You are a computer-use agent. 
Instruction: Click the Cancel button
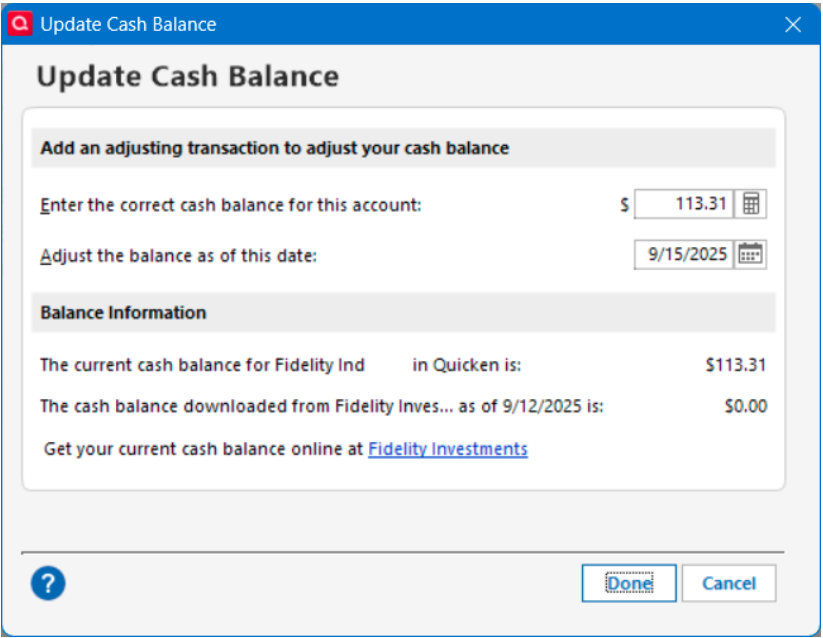[729, 583]
